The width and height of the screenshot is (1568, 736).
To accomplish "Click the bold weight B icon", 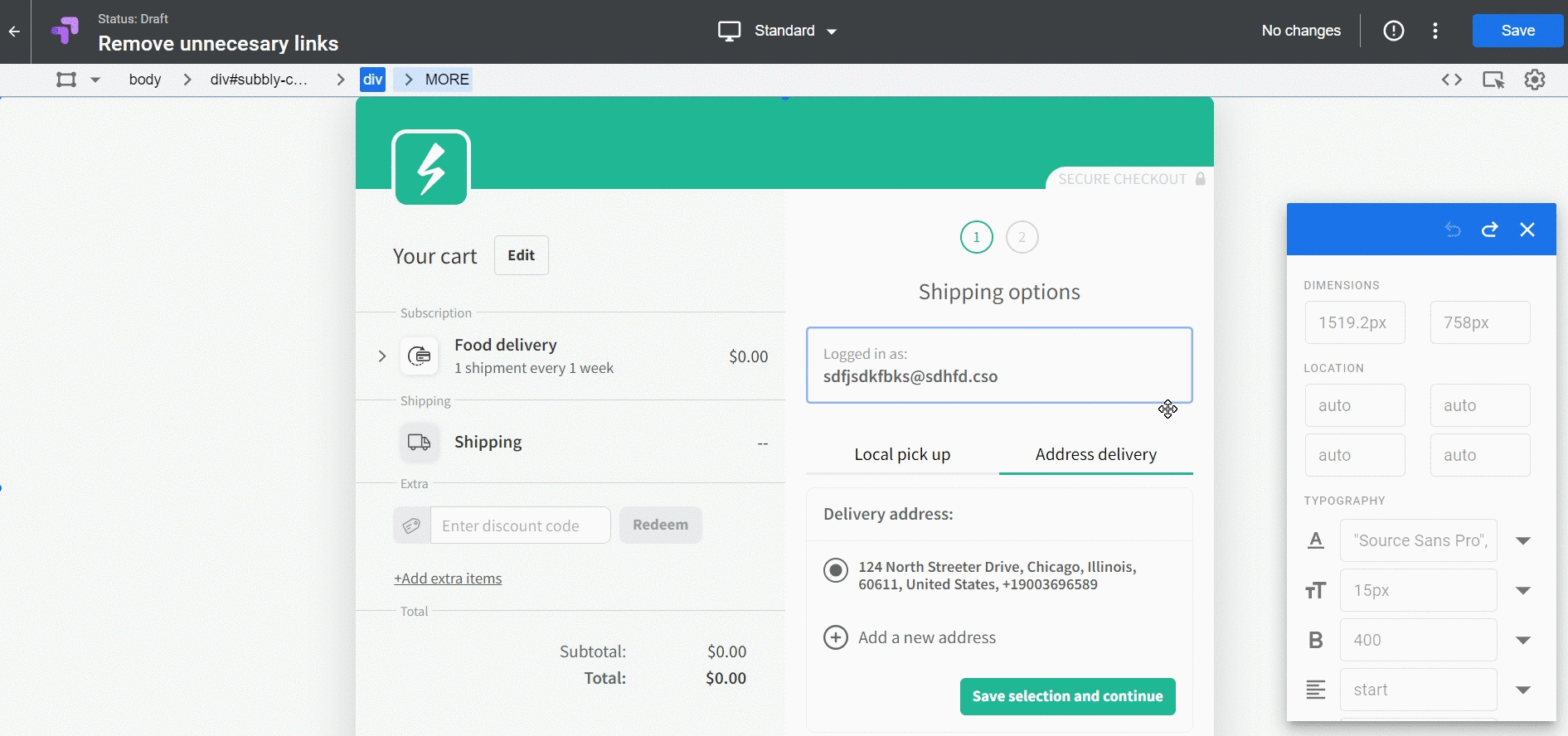I will tap(1316, 640).
